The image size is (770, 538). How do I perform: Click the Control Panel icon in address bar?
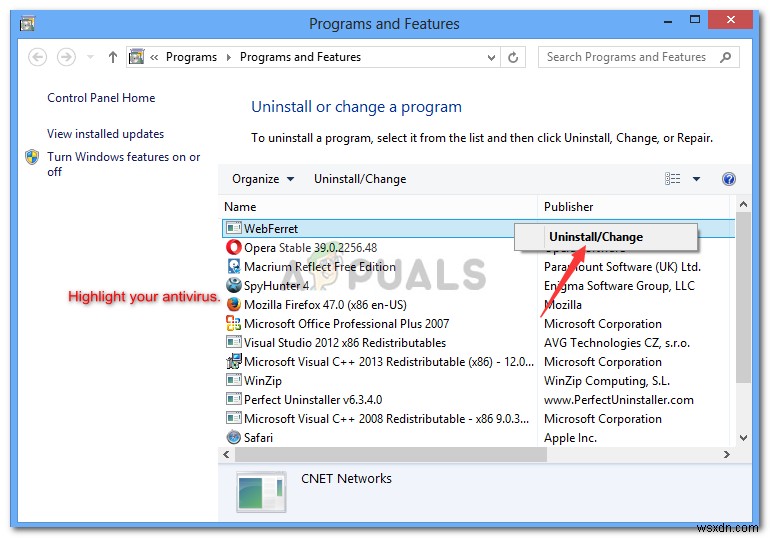point(137,57)
